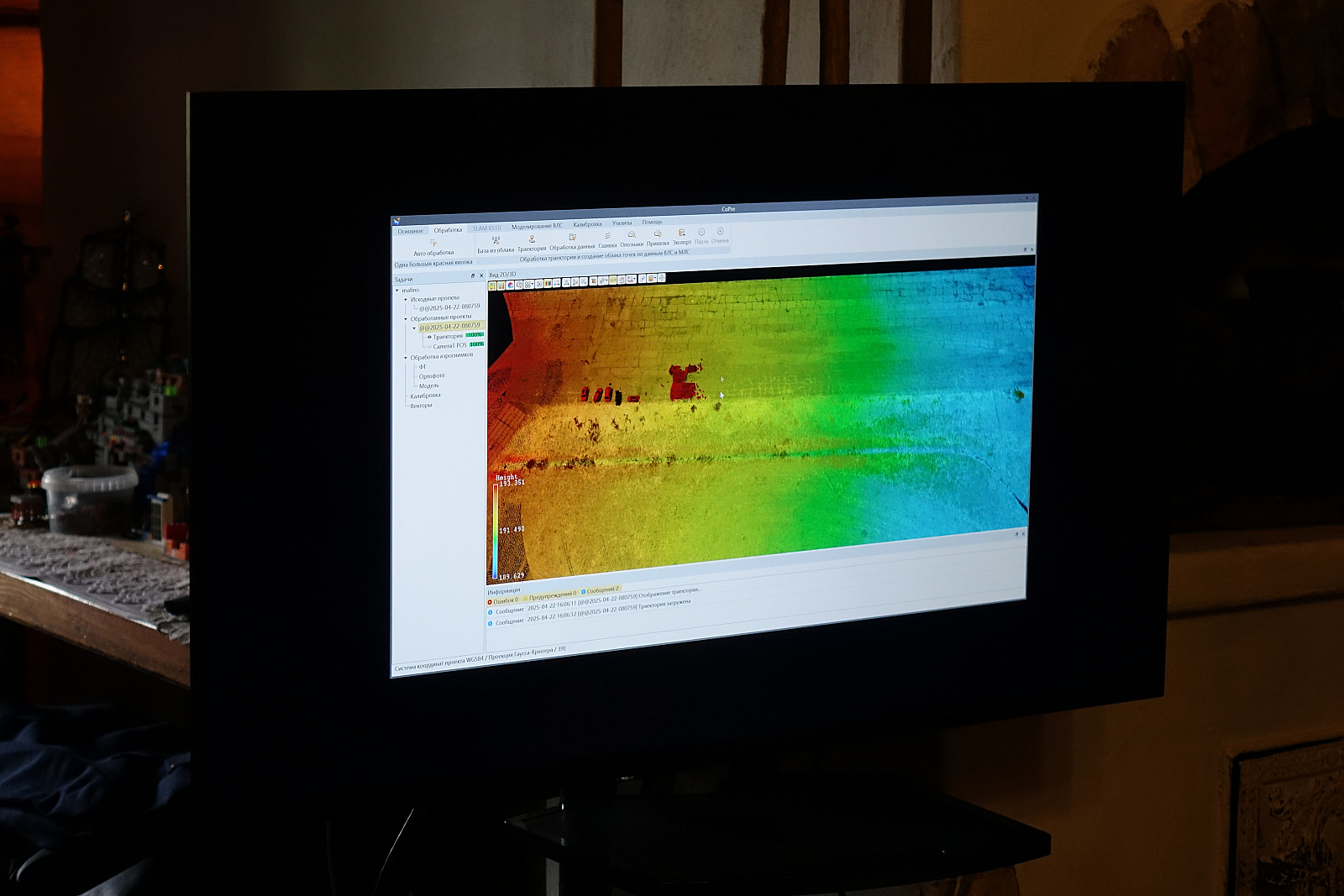Click the Обработка данных ribbon icon
1344x896 pixels.
572,238
